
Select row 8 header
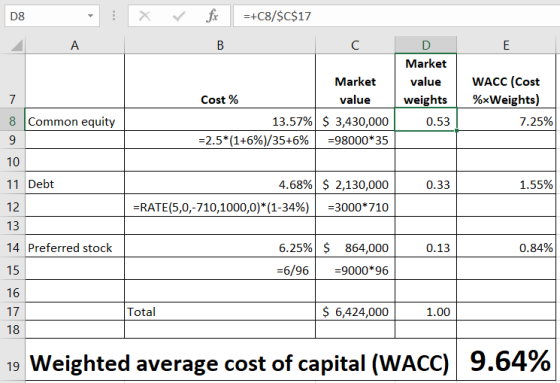click(x=13, y=119)
